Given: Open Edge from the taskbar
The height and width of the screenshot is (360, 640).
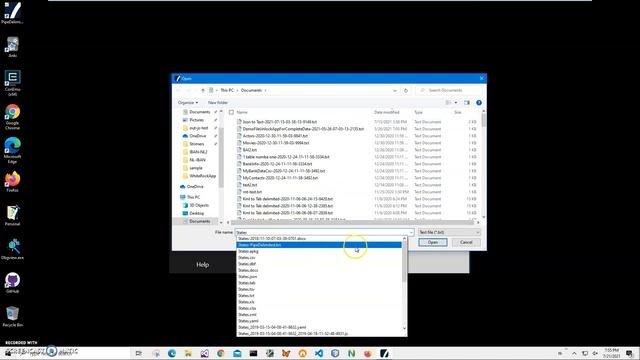Looking at the screenshot, I should (x=172, y=353).
